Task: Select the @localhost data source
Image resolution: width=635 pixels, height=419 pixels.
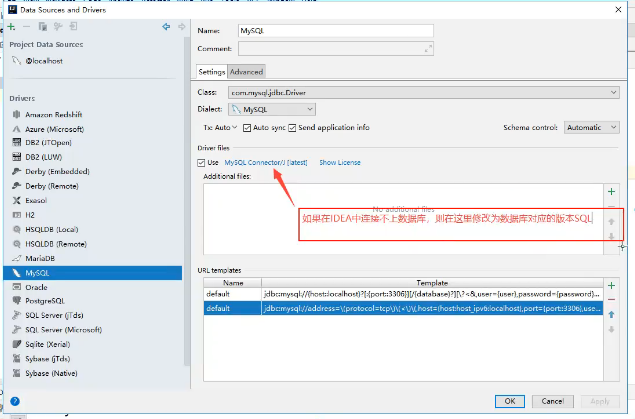Action: [44, 61]
